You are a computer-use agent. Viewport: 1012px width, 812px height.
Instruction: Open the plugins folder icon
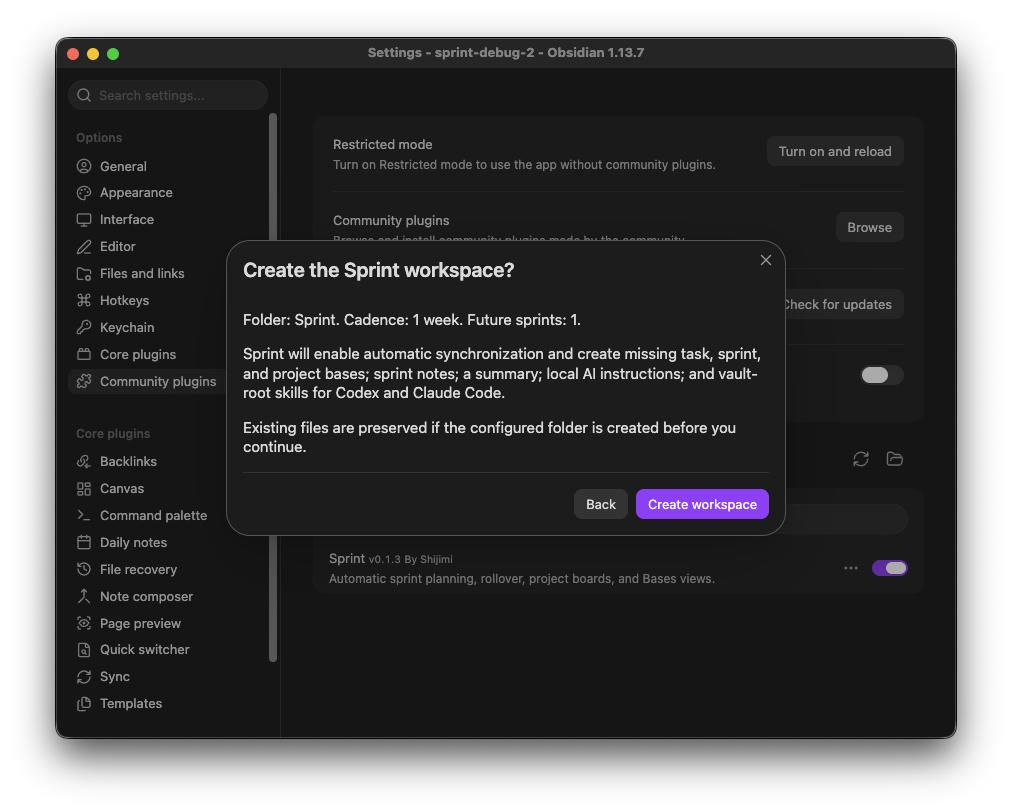[895, 459]
